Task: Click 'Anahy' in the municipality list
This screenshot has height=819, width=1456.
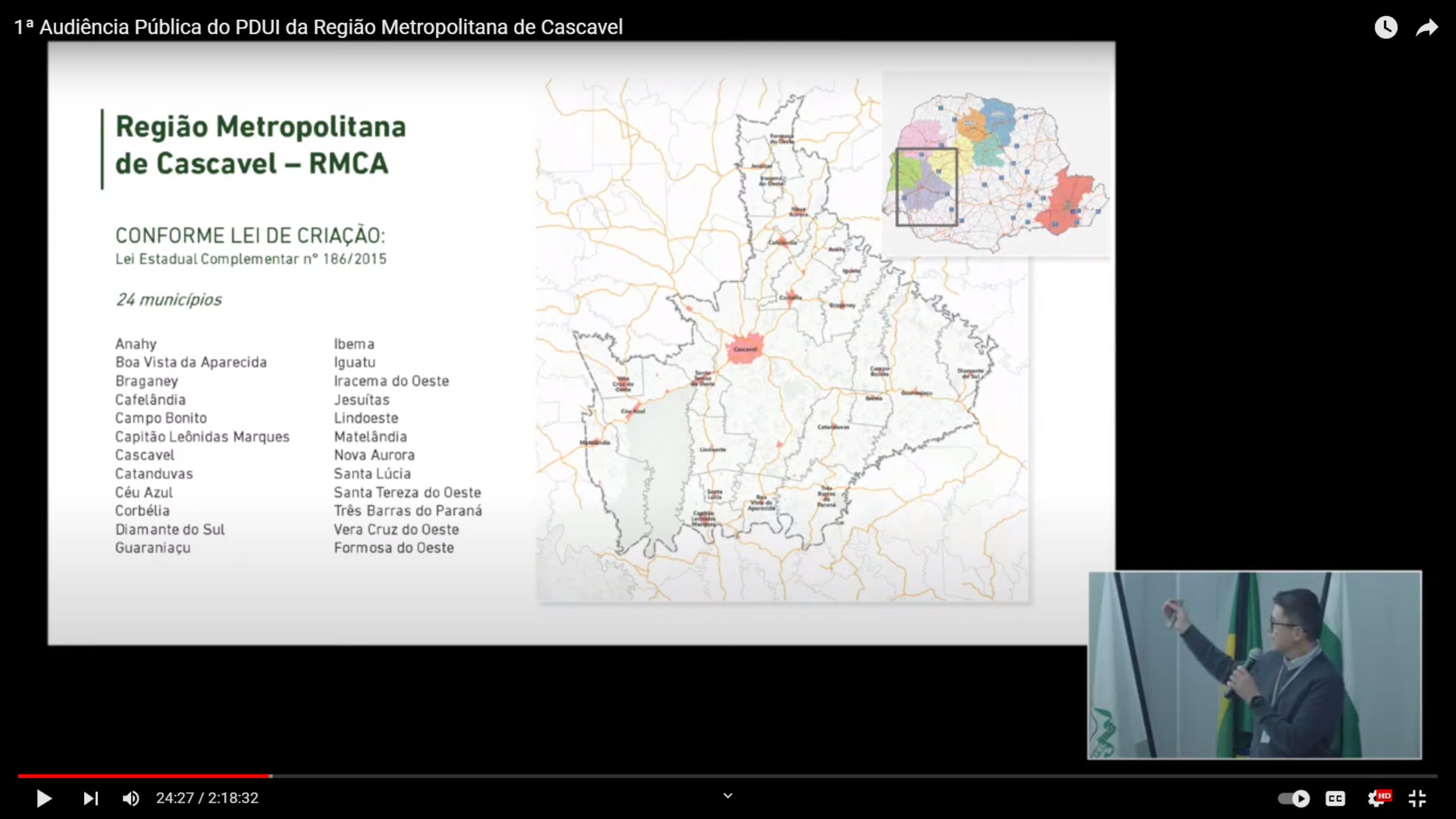Action: (136, 344)
